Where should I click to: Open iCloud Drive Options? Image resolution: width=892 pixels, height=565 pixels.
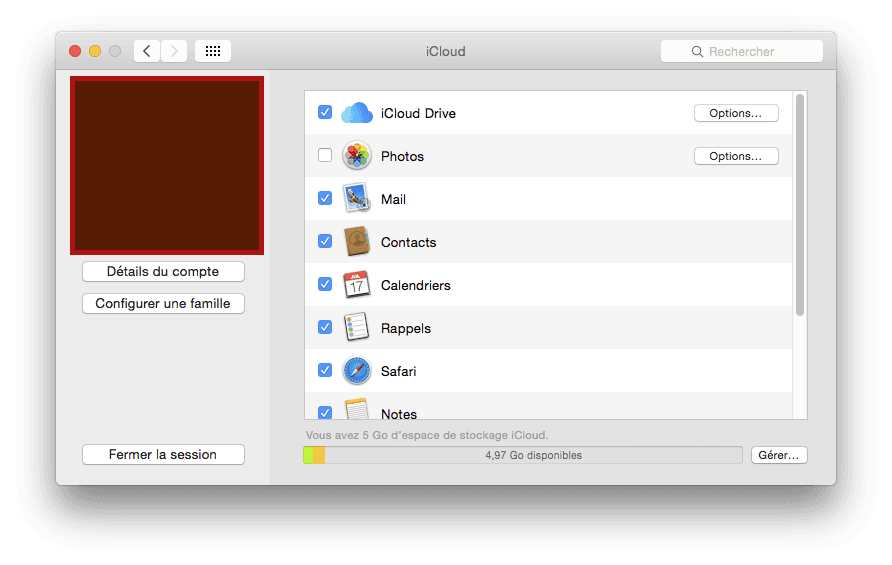coord(736,113)
